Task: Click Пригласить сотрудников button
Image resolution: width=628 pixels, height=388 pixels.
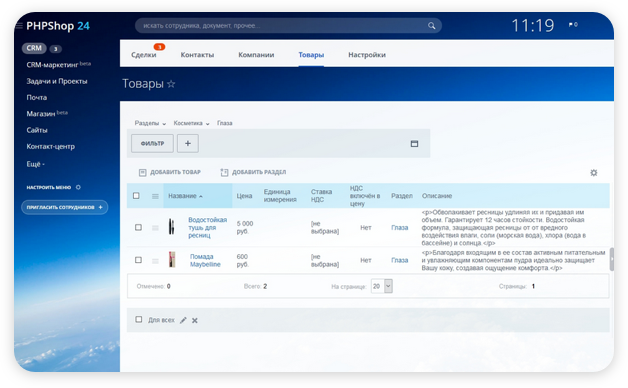Action: (64, 207)
